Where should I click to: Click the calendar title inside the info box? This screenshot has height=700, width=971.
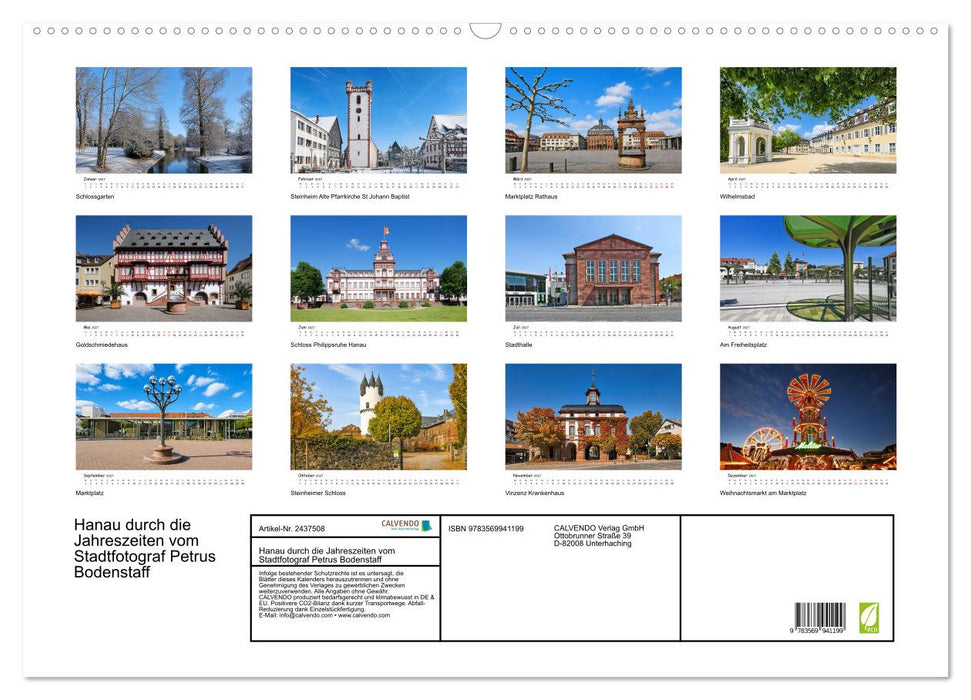(327, 554)
